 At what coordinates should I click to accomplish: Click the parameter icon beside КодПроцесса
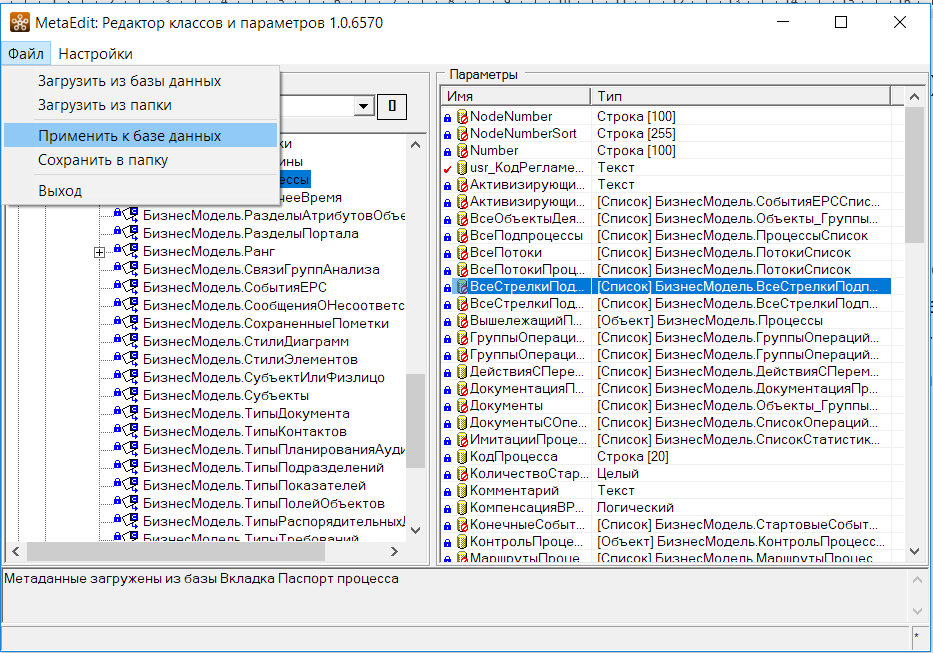click(x=462, y=457)
